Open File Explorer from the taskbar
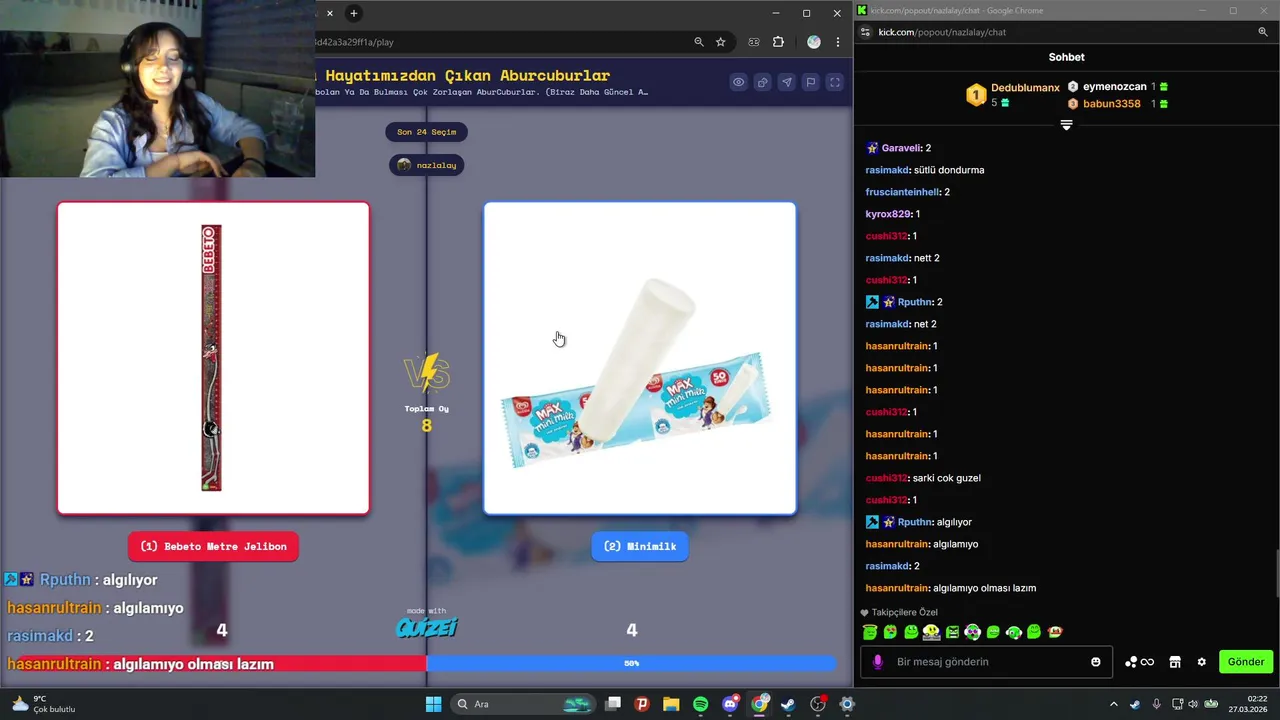The width and height of the screenshot is (1280, 720). click(671, 704)
